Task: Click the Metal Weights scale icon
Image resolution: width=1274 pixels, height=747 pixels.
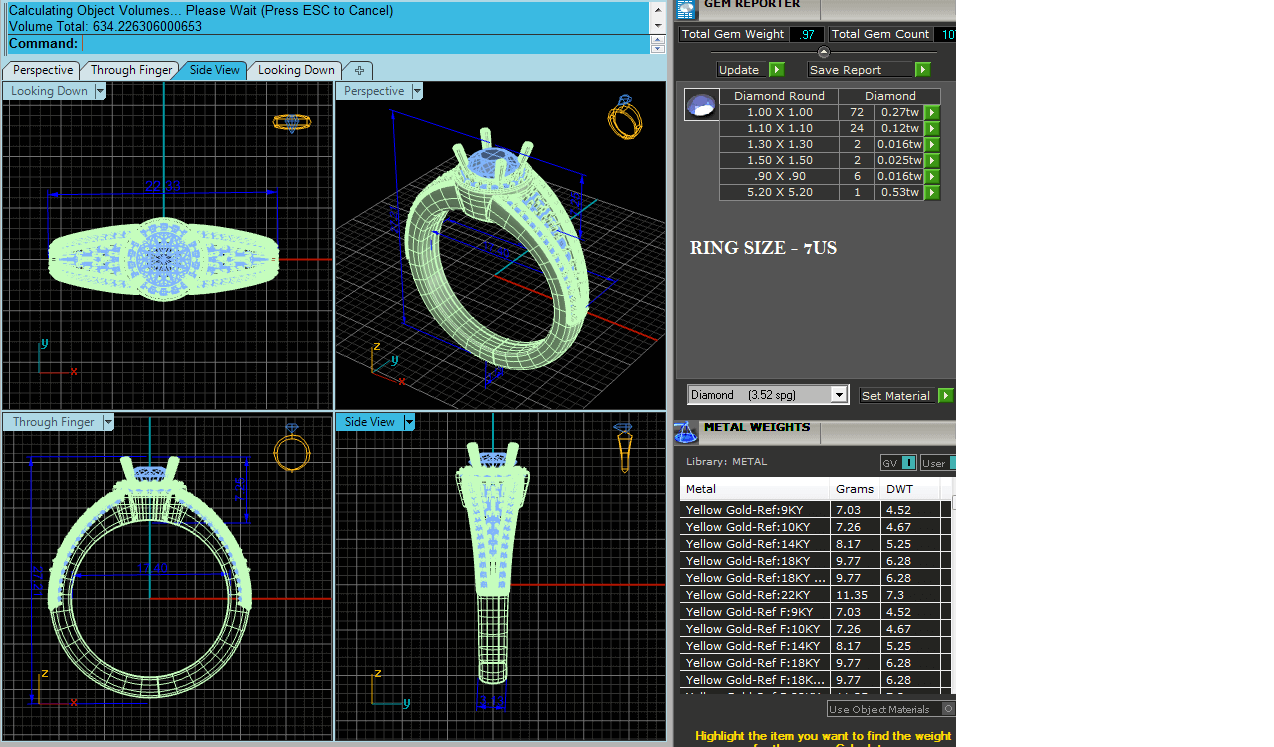Action: pyautogui.click(x=685, y=432)
